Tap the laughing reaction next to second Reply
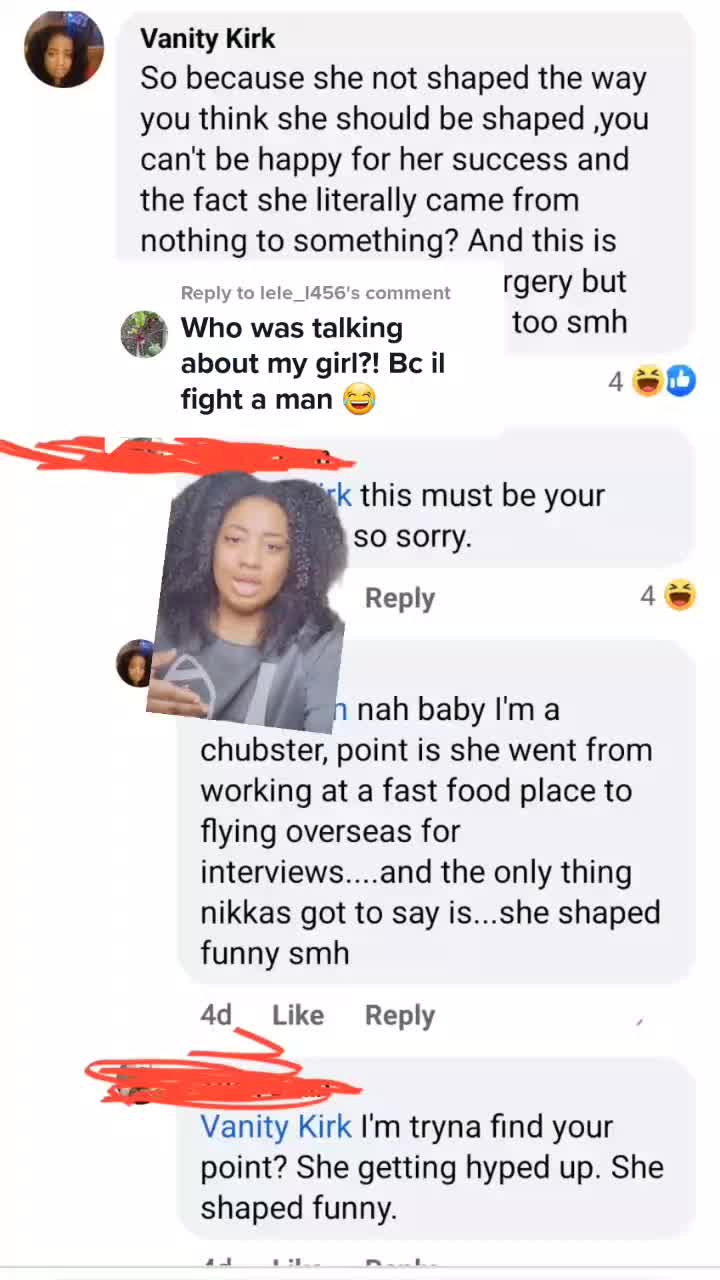The height and width of the screenshot is (1280, 720). click(x=680, y=597)
